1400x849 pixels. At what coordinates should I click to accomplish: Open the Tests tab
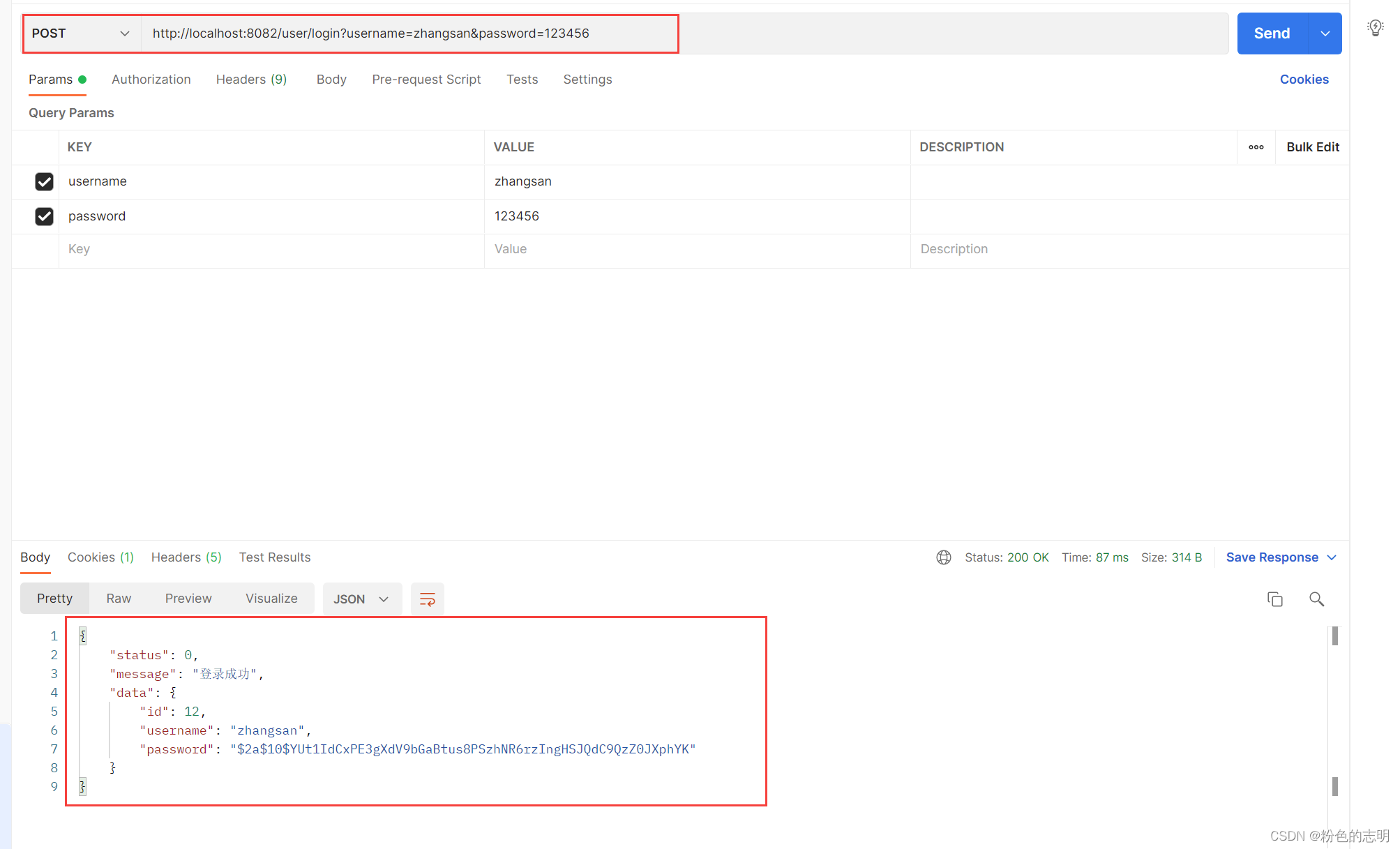522,80
